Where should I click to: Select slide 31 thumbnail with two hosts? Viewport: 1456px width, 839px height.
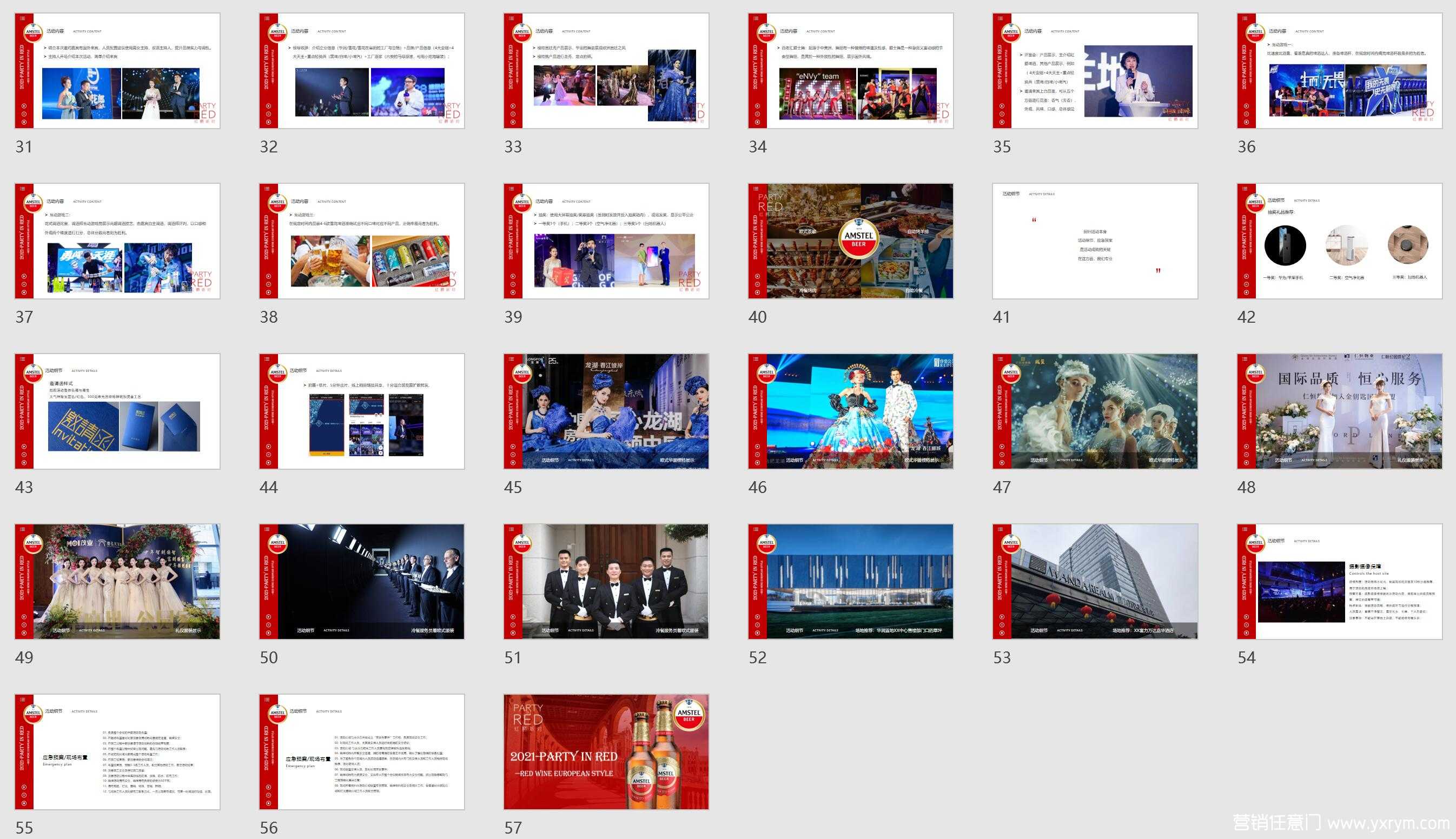pos(117,71)
